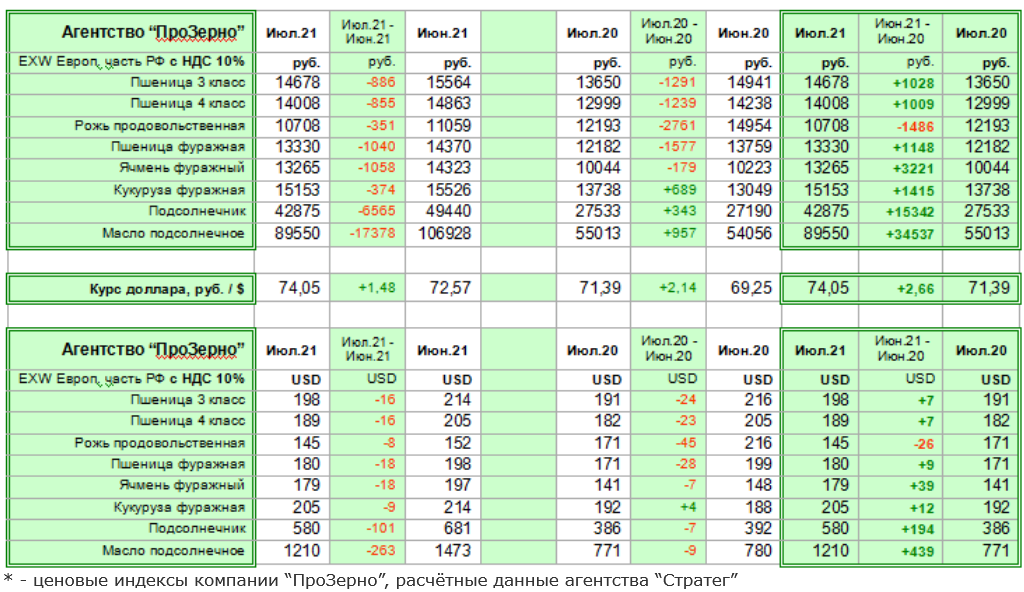This screenshot has width=1024, height=592.
Task: Select the footnote about ценовые индексы компании ПроЗерно
Action: 371,580
